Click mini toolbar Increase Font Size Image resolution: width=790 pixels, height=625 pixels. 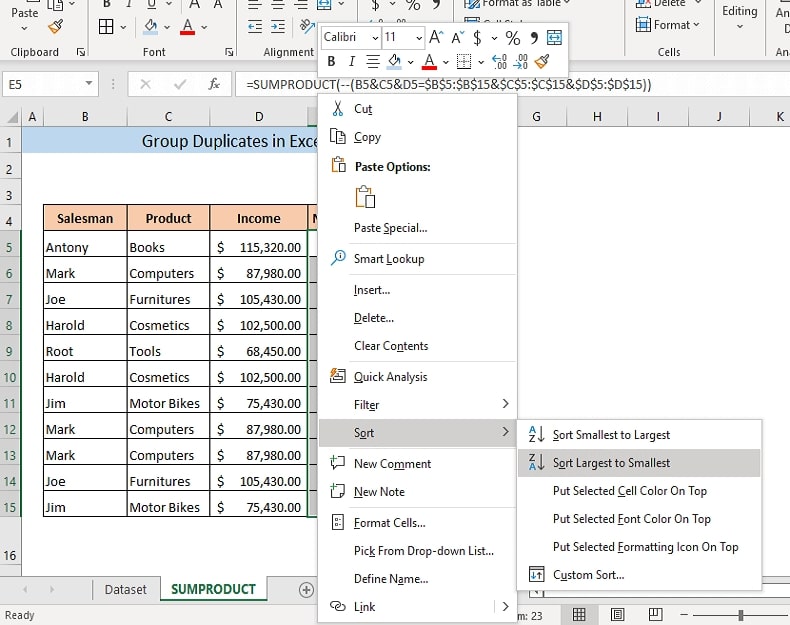(x=436, y=37)
